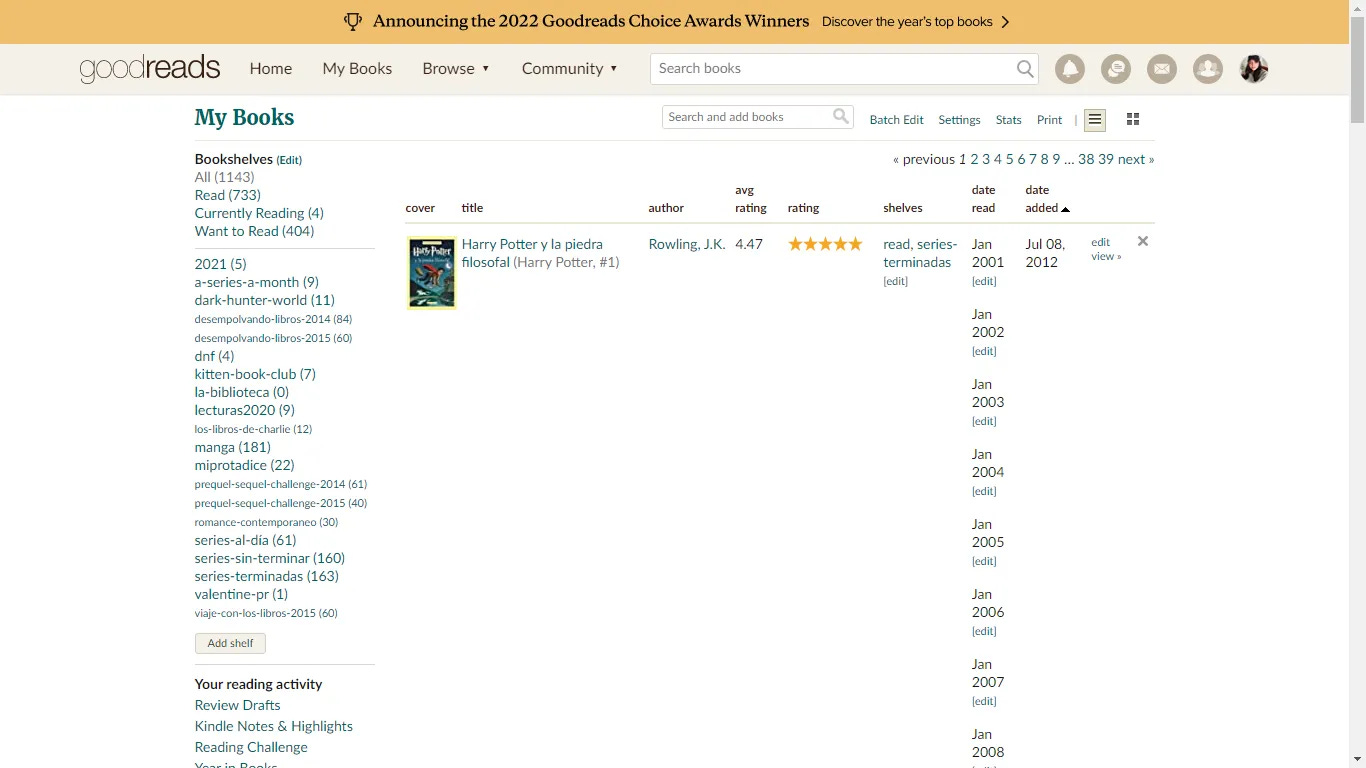The width and height of the screenshot is (1366, 768).
Task: Open the notifications bell icon
Action: click(x=1070, y=69)
